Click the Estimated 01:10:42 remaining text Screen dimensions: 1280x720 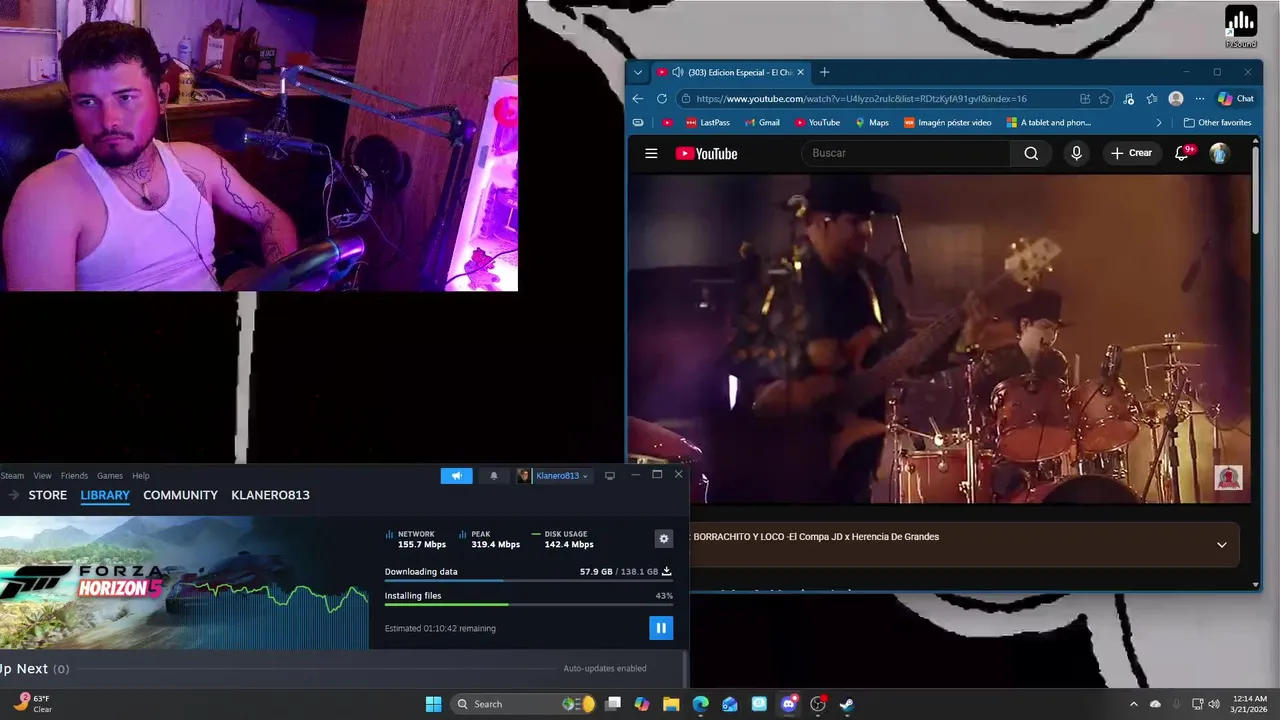(x=440, y=628)
